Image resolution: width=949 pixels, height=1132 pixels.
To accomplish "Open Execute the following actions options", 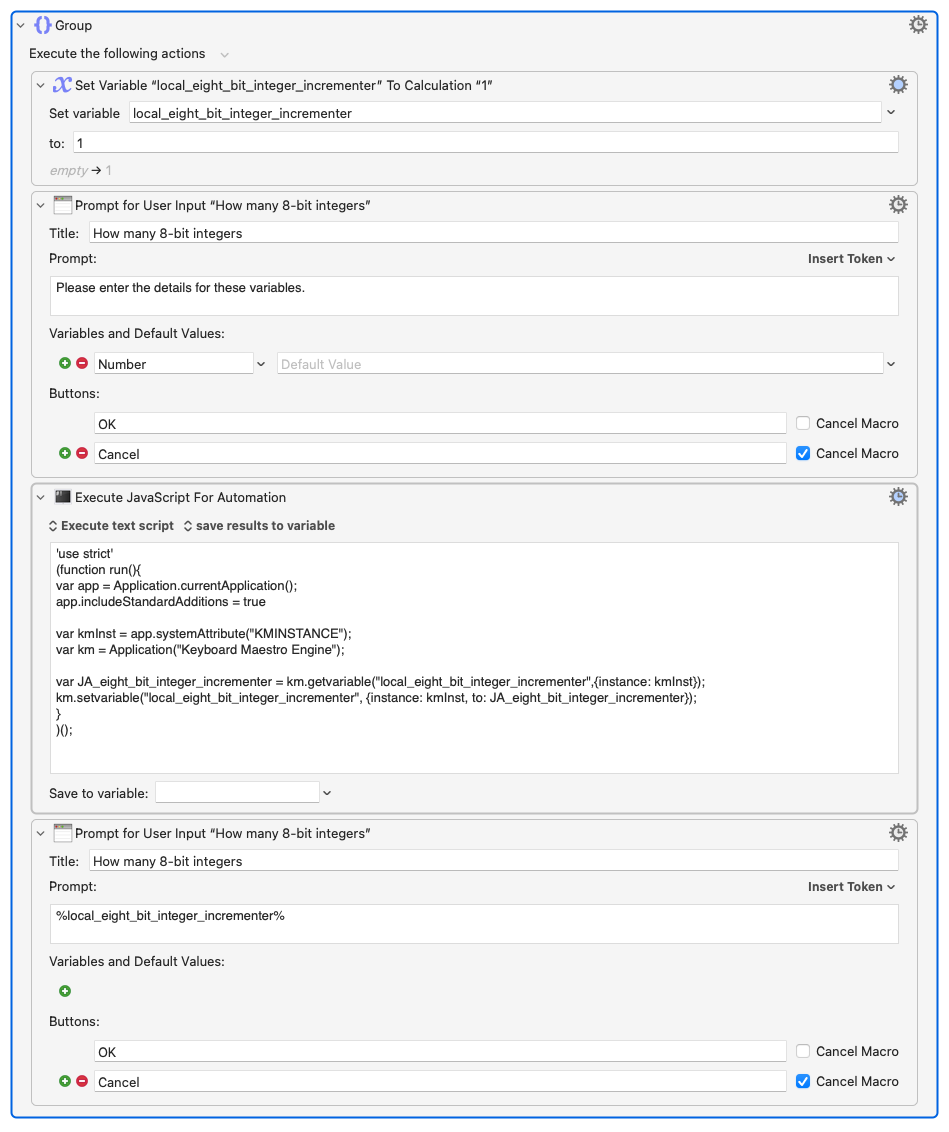I will coord(224,55).
